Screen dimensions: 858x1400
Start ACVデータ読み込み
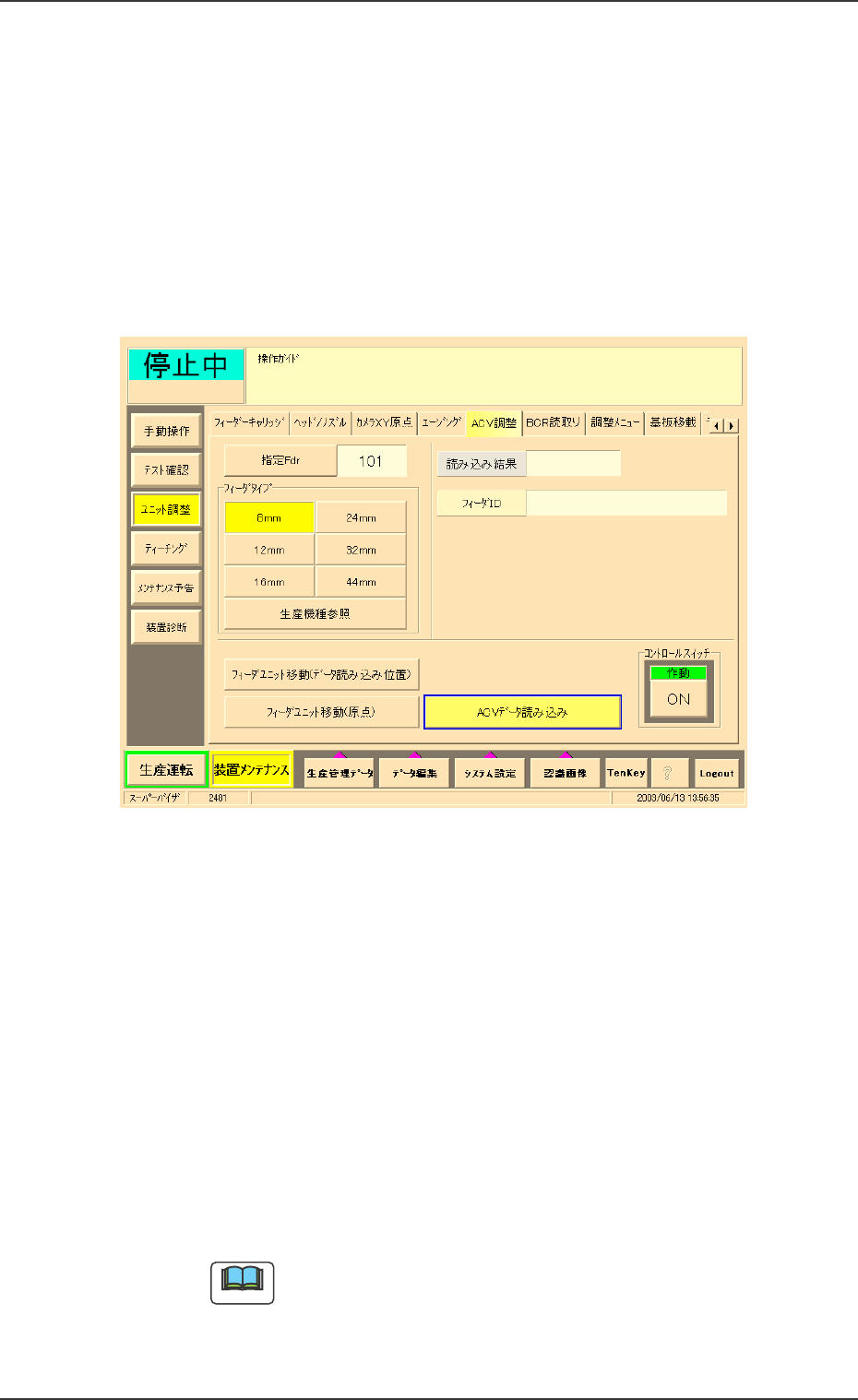tap(522, 712)
